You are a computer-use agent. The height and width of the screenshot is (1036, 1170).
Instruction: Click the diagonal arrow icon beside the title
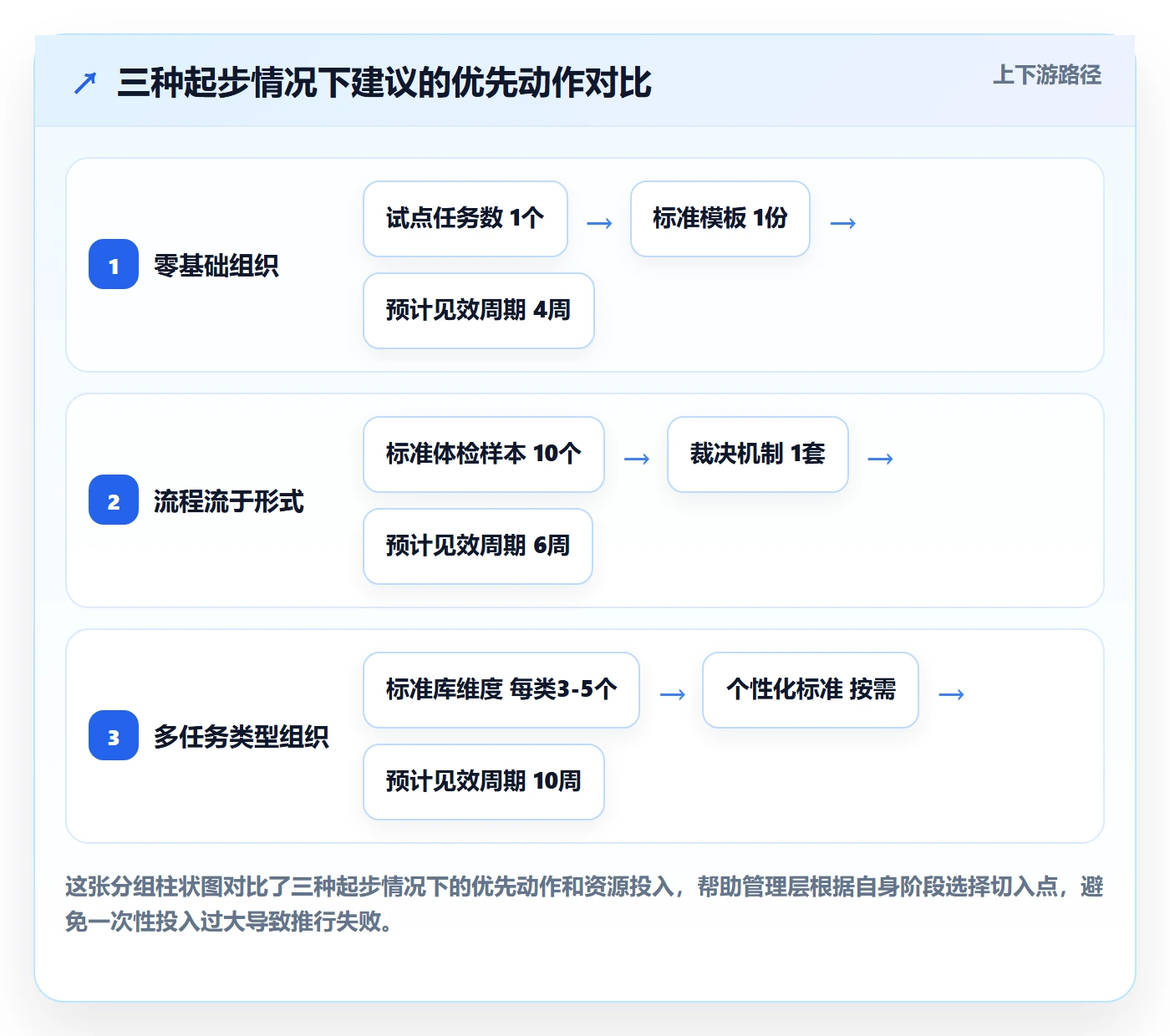pyautogui.click(x=85, y=83)
